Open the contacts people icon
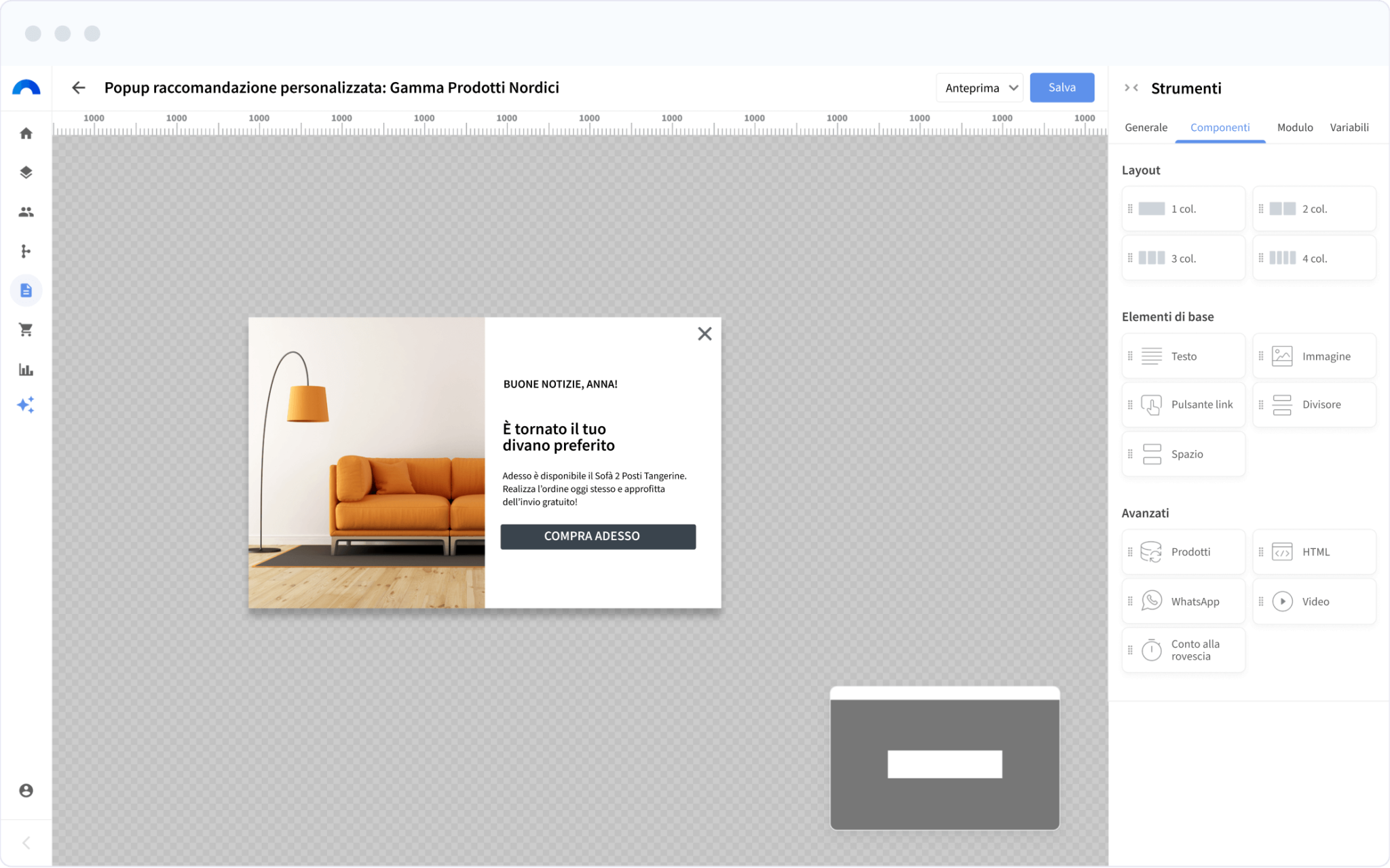 point(26,212)
